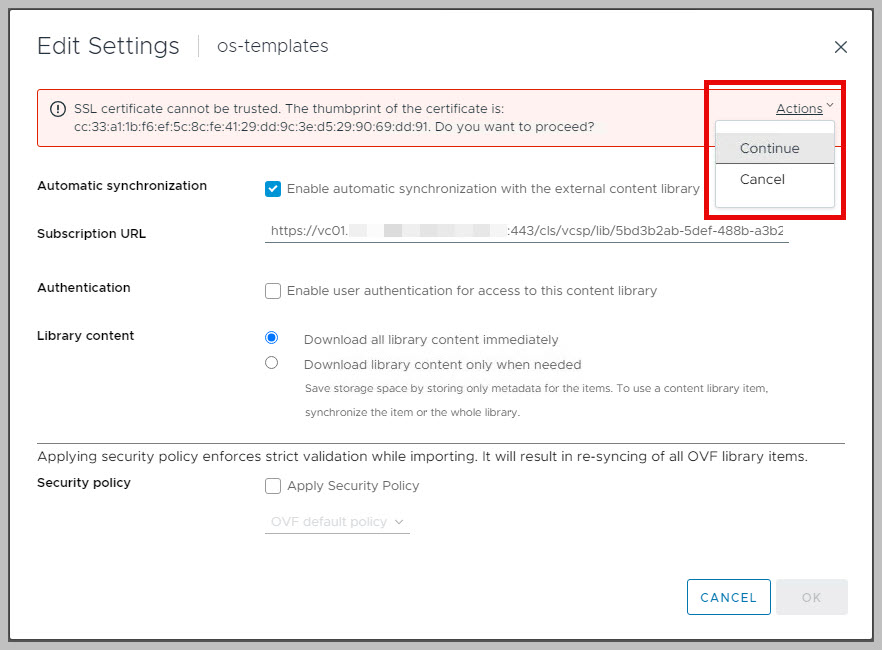The width and height of the screenshot is (882, 650).
Task: Select Download all library content immediately
Action: point(271,337)
